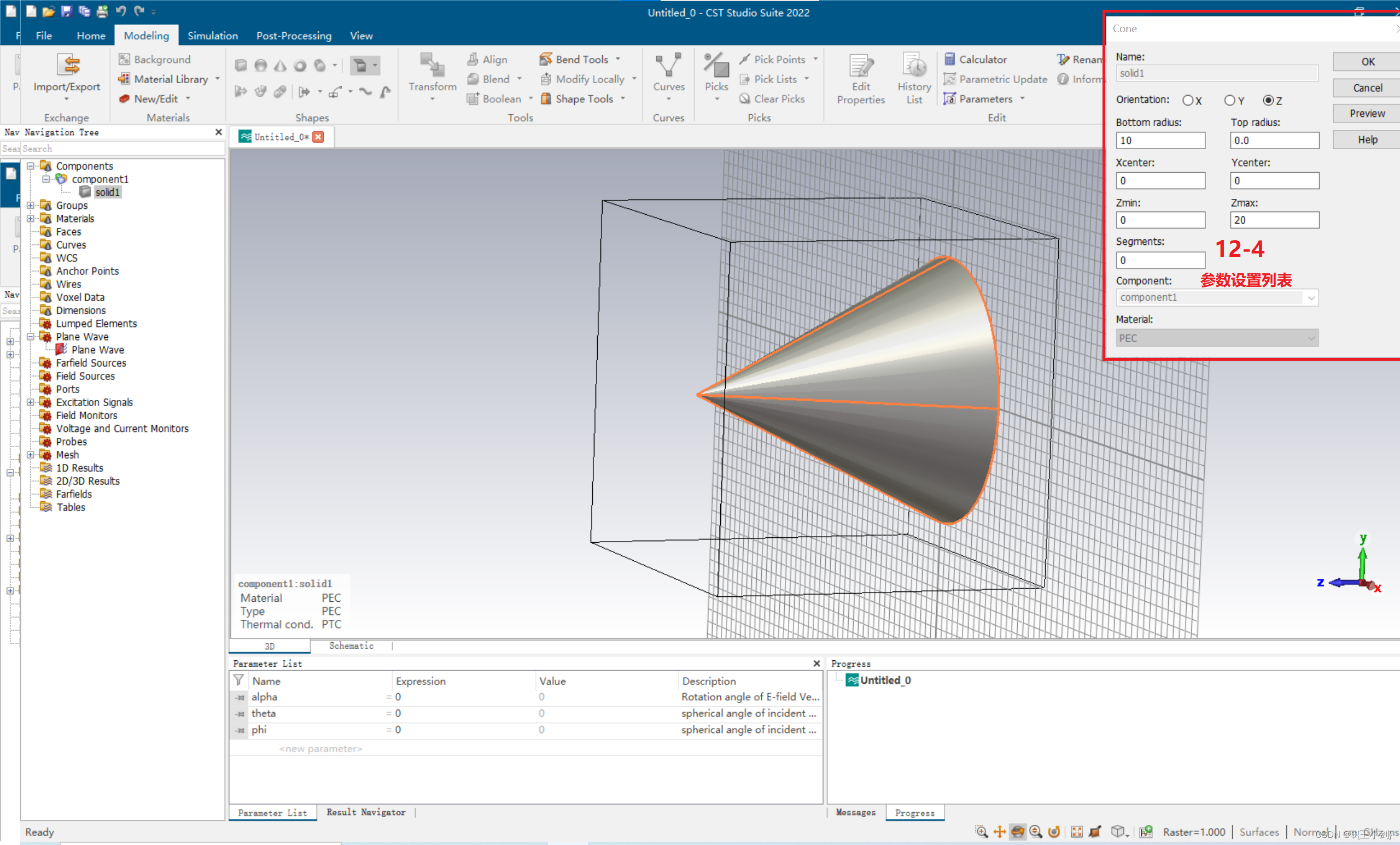The height and width of the screenshot is (845, 1400).
Task: Click the Sphere shape icon
Action: point(261,66)
